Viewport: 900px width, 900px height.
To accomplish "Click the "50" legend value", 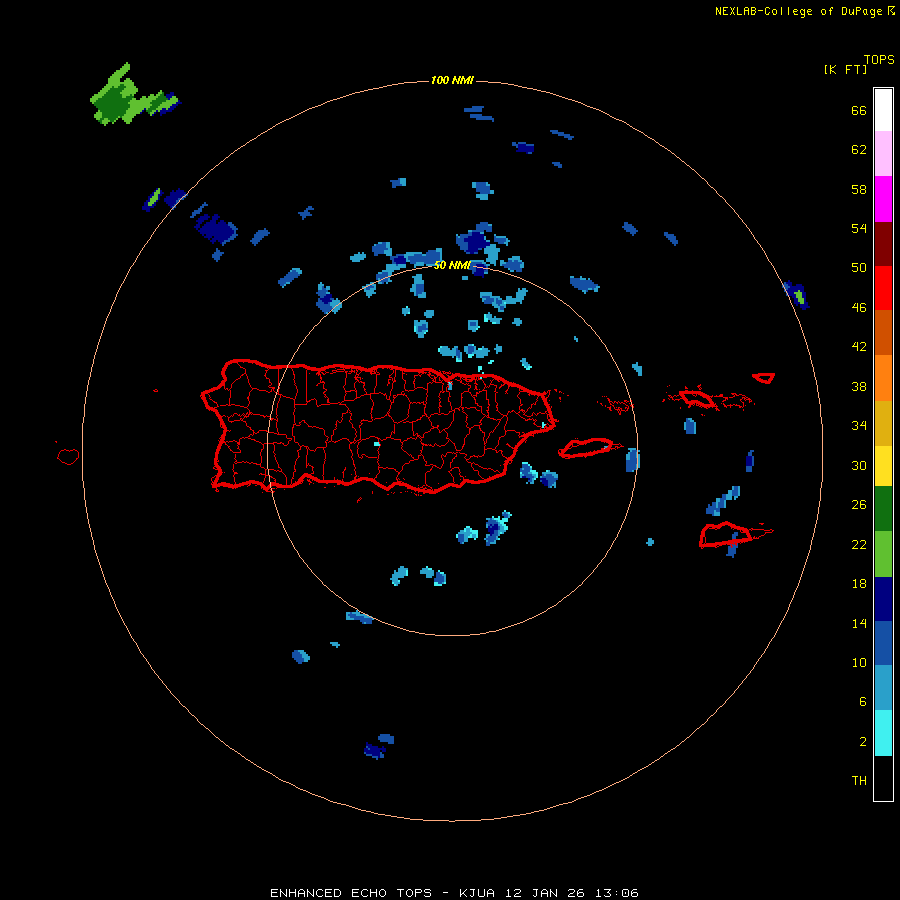I will click(x=859, y=268).
